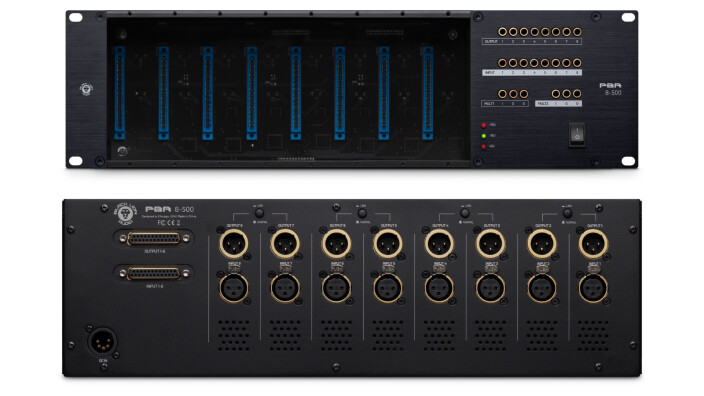704x396 pixels.
Task: Click the rear OUTPUT 4 XLR connector
Action: pyautogui.click(x=439, y=244)
